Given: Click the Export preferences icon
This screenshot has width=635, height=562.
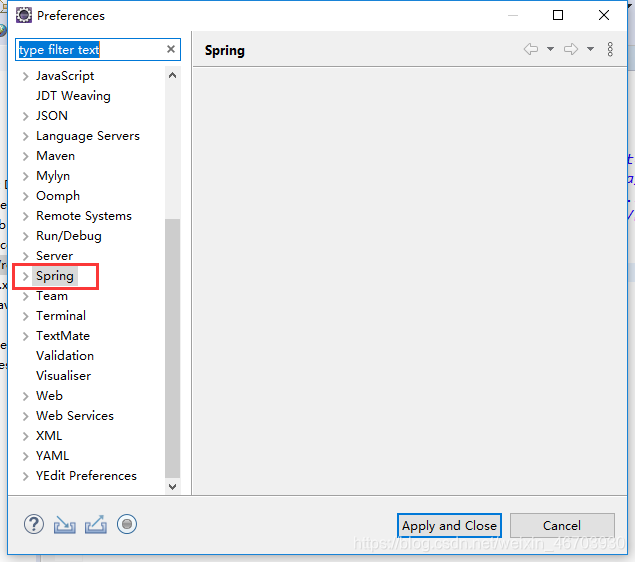Looking at the screenshot, I should [96, 525].
